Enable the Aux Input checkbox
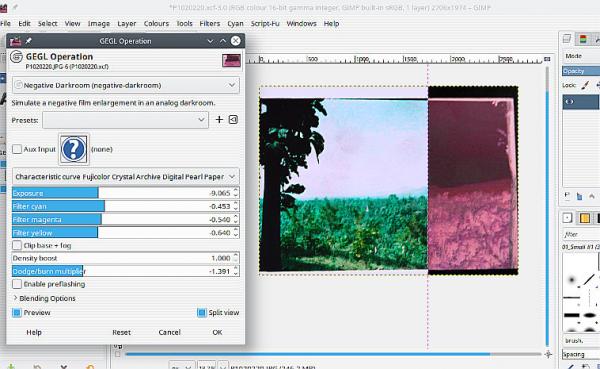This screenshot has width=600, height=369. [x=17, y=149]
